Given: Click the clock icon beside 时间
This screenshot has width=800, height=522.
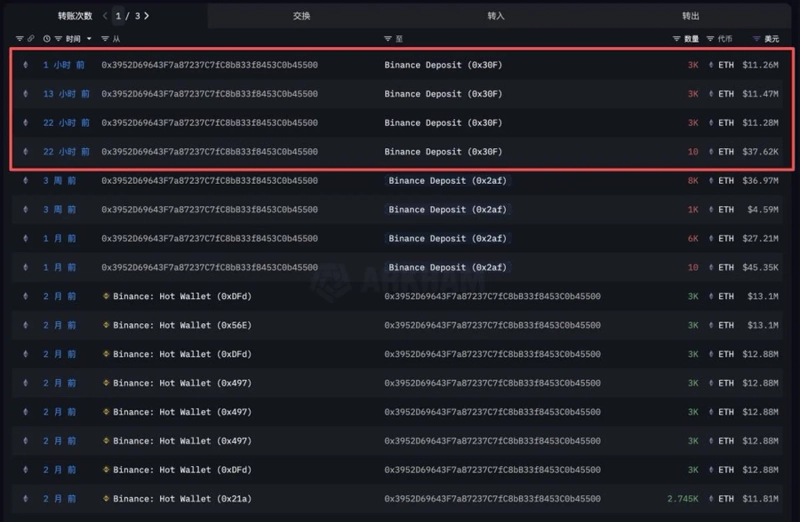Looking at the screenshot, I should point(47,39).
